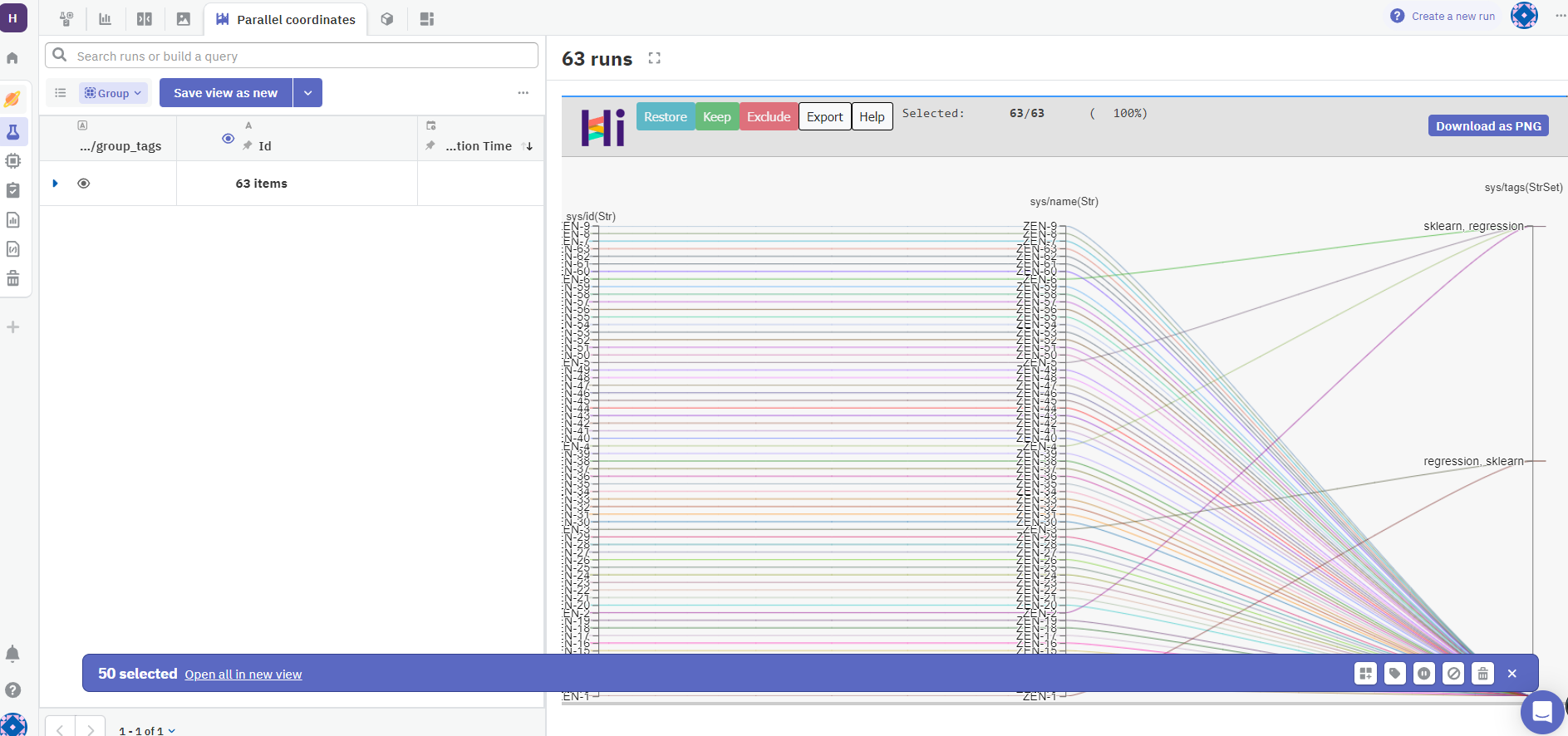Open help question mark icon in sidebar
This screenshot has height=736, width=1568.
pos(12,689)
